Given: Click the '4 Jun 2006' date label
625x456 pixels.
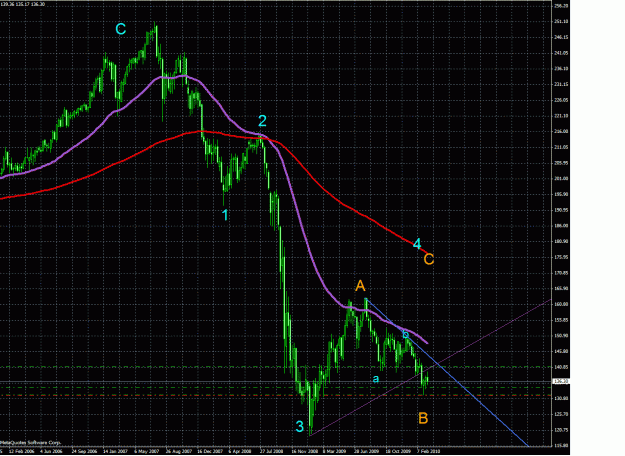Looking at the screenshot, I should pos(51,452).
